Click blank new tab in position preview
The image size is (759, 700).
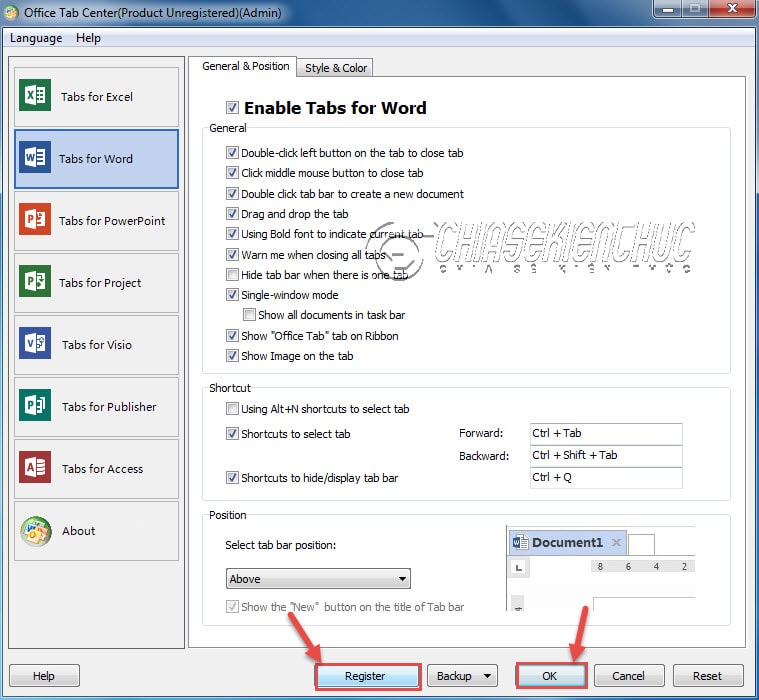[641, 544]
